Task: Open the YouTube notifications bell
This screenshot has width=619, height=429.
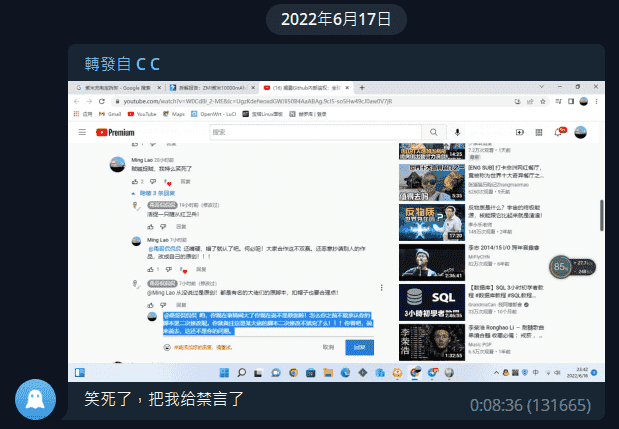Action: pyautogui.click(x=560, y=132)
